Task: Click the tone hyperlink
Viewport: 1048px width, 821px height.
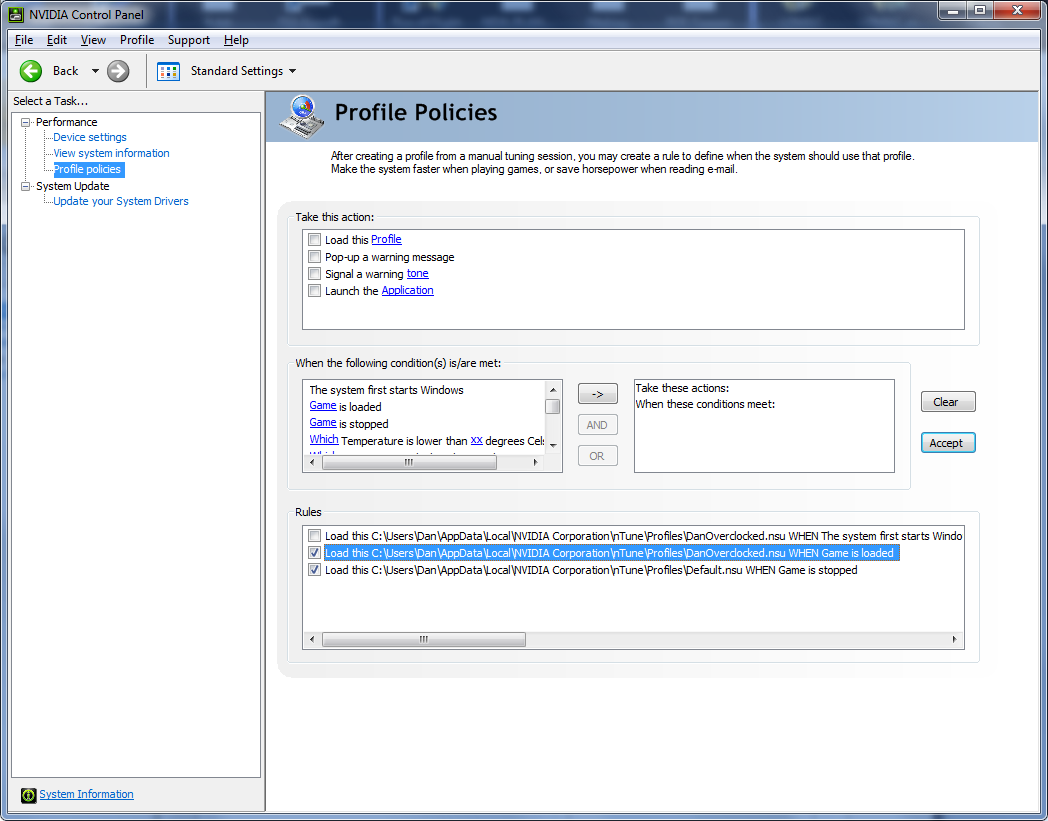Action: [x=418, y=273]
